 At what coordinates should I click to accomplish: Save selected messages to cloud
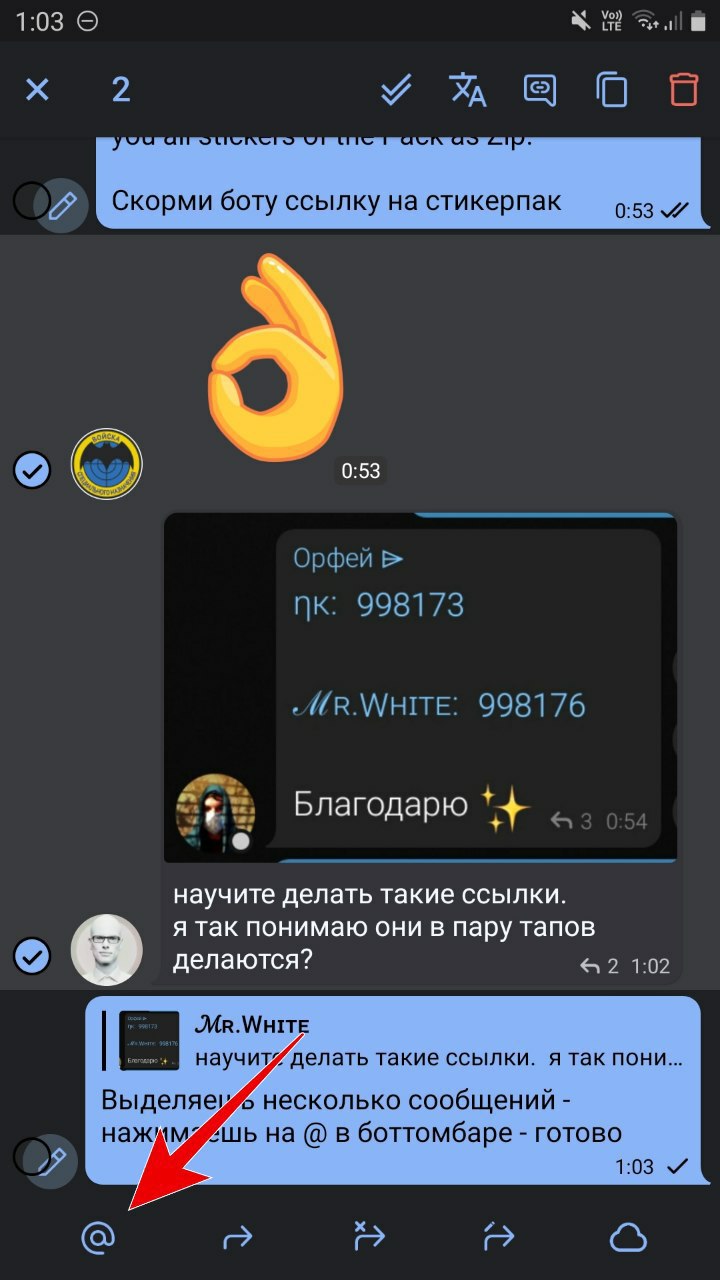click(628, 1239)
